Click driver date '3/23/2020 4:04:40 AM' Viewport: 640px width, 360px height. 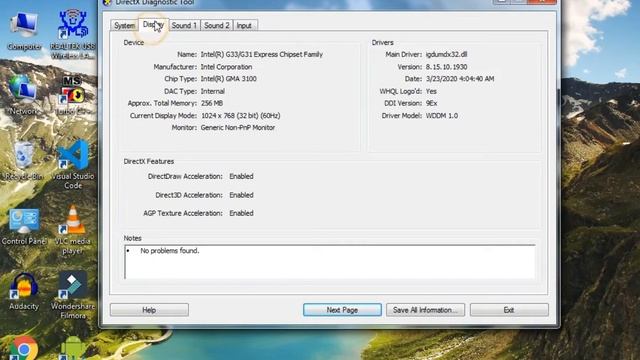click(x=460, y=79)
